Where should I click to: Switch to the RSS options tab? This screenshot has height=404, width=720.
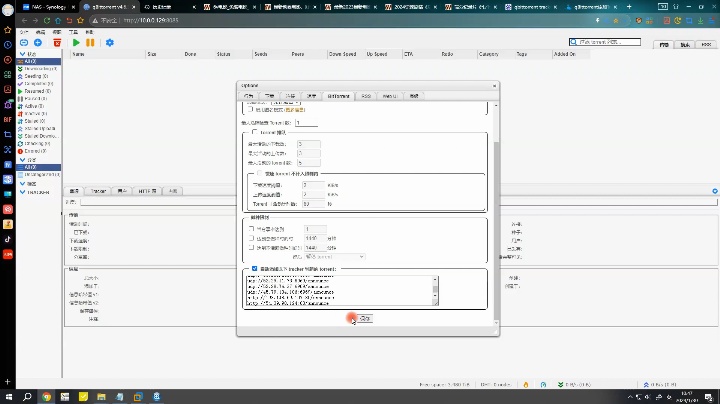(x=366, y=96)
